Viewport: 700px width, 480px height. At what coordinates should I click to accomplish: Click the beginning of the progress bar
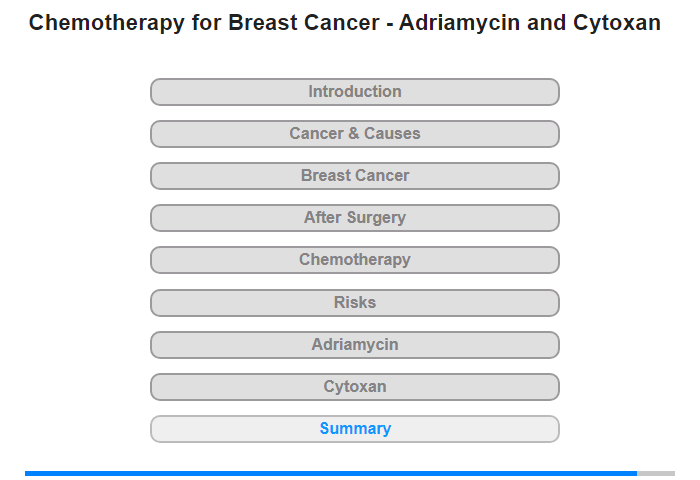point(28,473)
